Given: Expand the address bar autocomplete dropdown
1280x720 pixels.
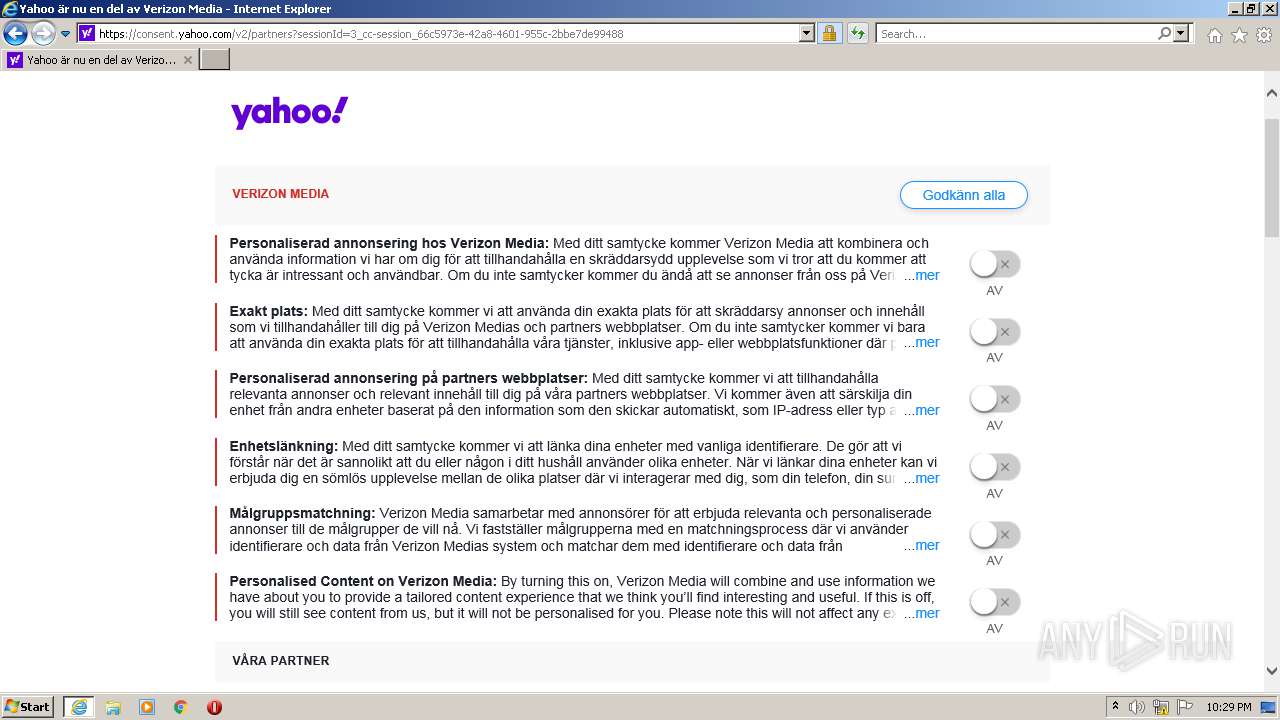Looking at the screenshot, I should (x=807, y=33).
